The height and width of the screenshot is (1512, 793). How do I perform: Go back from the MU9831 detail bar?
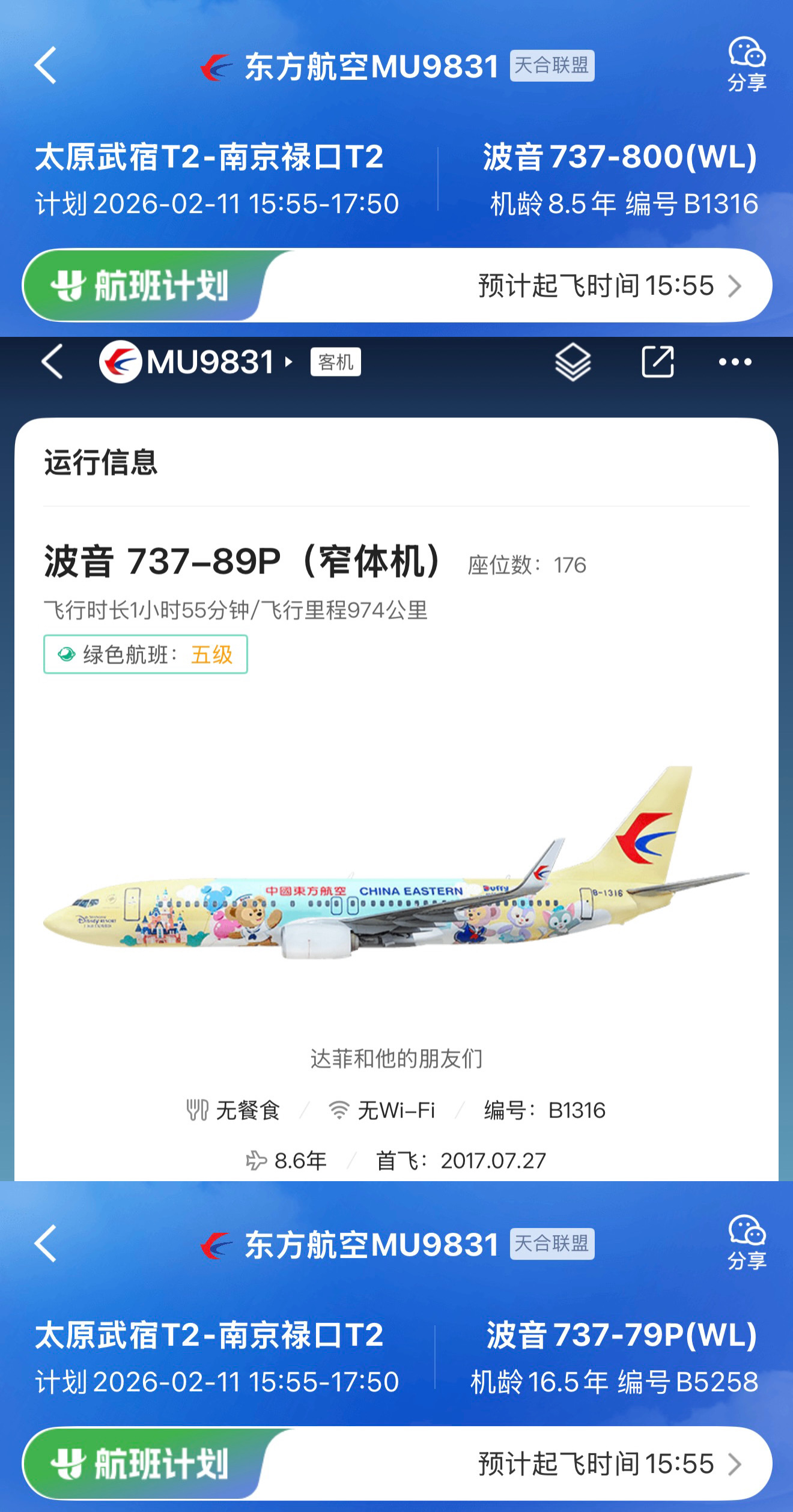pyautogui.click(x=52, y=361)
